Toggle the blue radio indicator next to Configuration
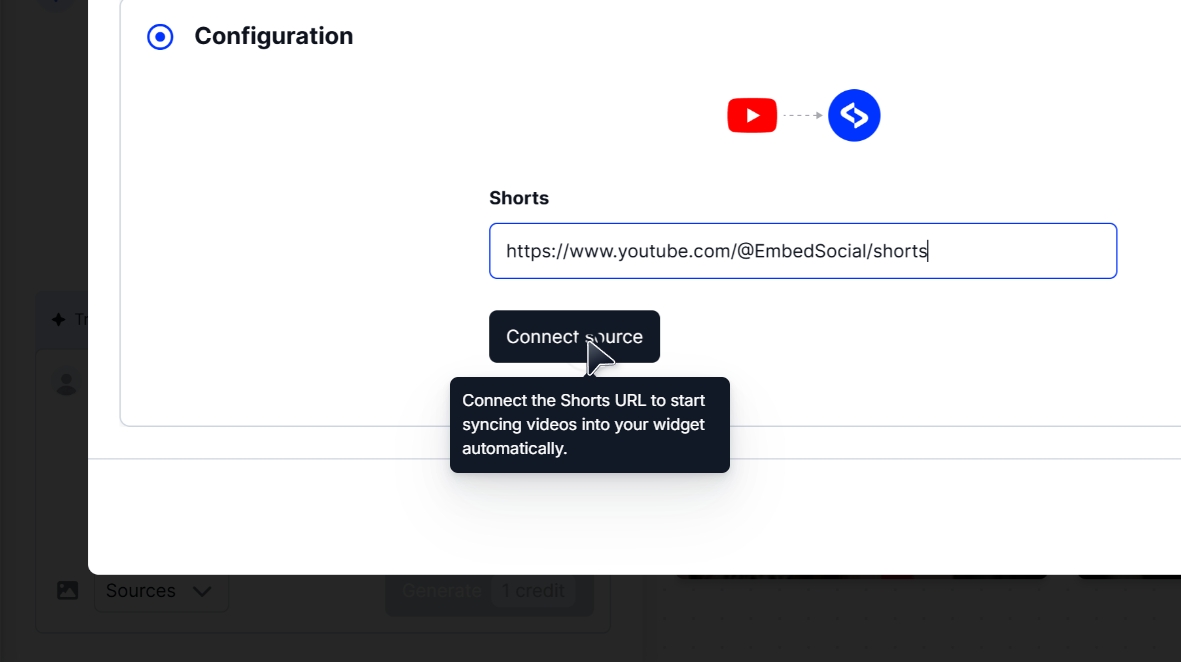 [x=160, y=36]
